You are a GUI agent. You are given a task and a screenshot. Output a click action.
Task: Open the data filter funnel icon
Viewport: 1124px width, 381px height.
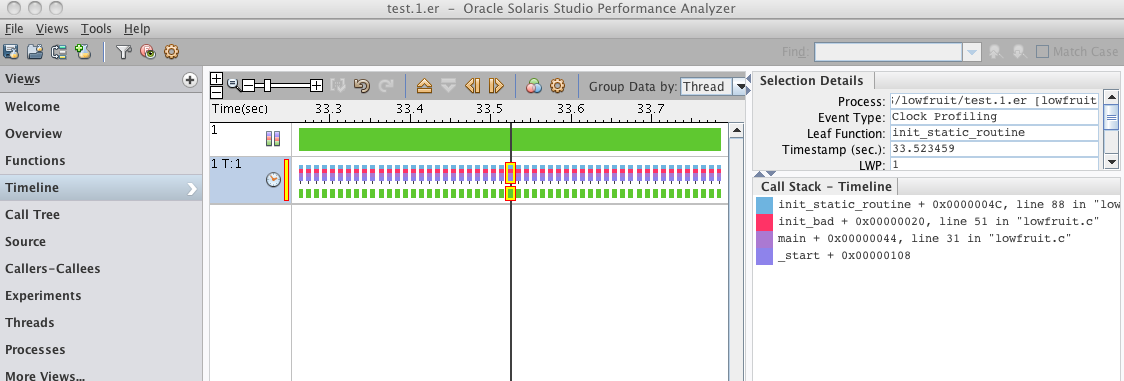tap(124, 52)
